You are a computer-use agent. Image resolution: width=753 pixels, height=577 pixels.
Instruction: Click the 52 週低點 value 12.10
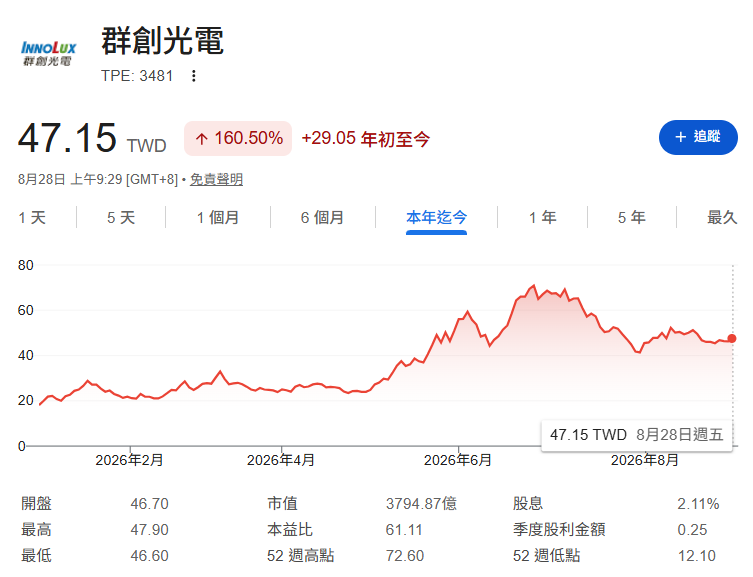(x=697, y=555)
